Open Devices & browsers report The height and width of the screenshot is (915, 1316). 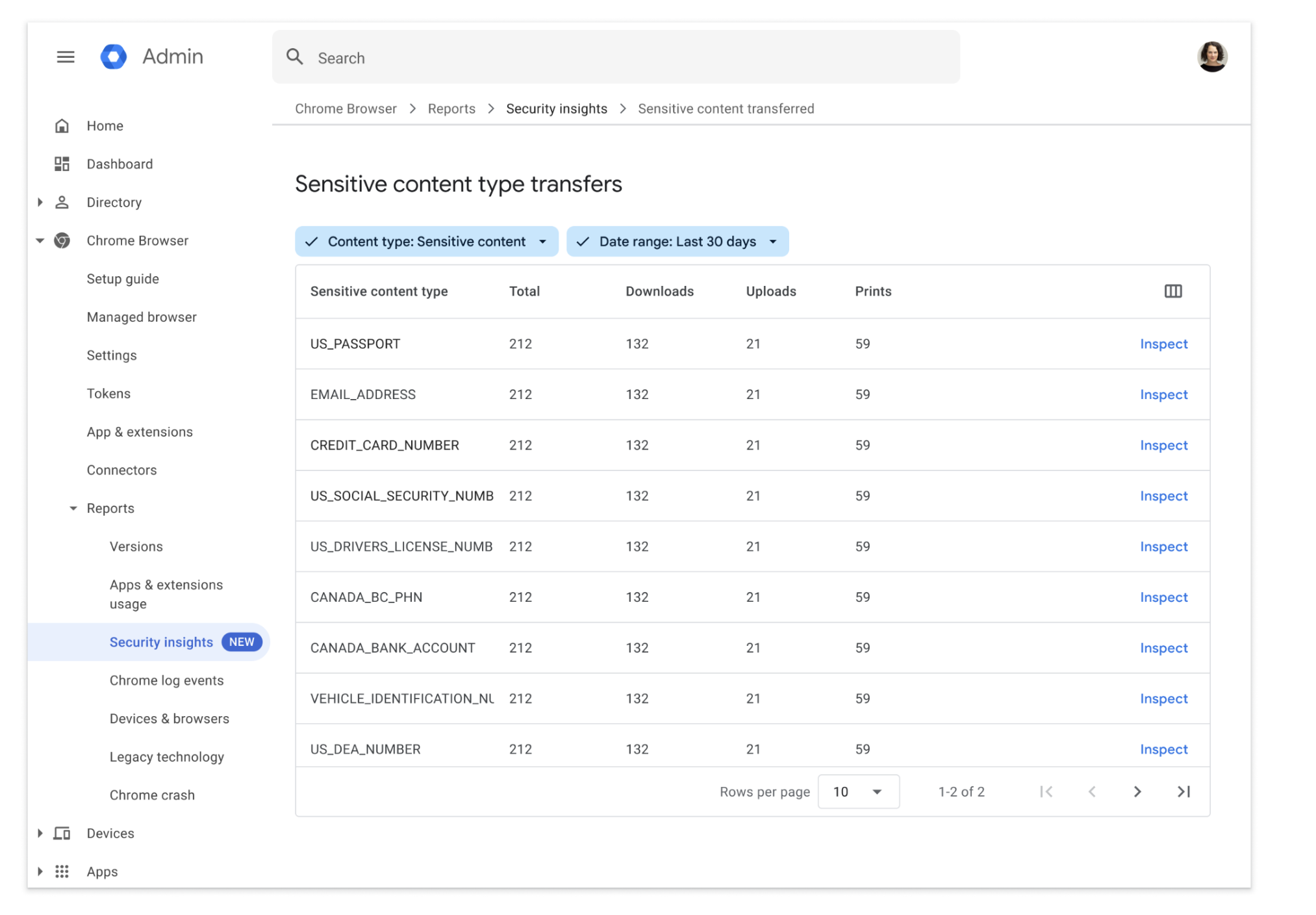pos(169,719)
